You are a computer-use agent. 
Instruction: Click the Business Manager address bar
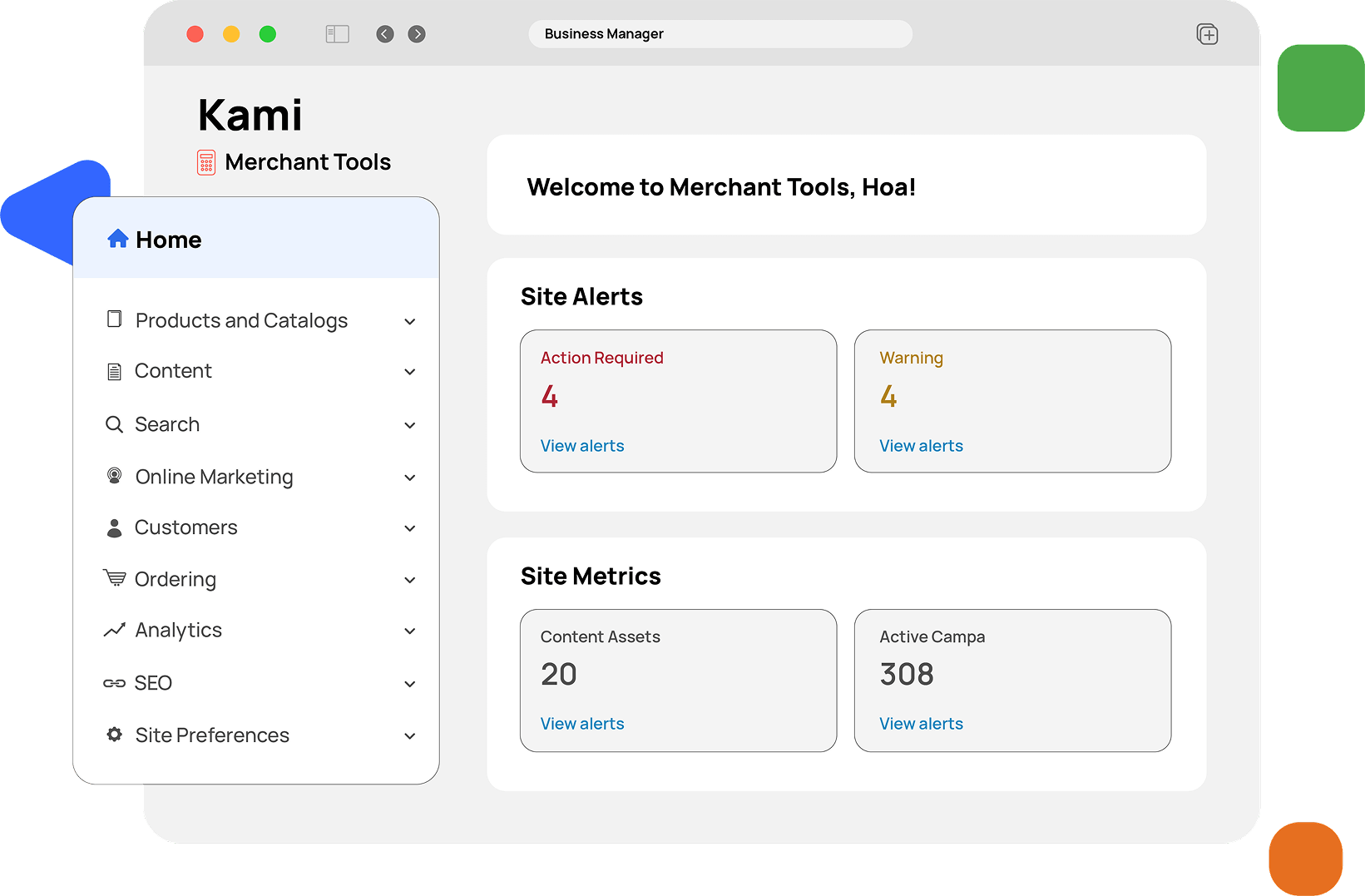coord(720,34)
